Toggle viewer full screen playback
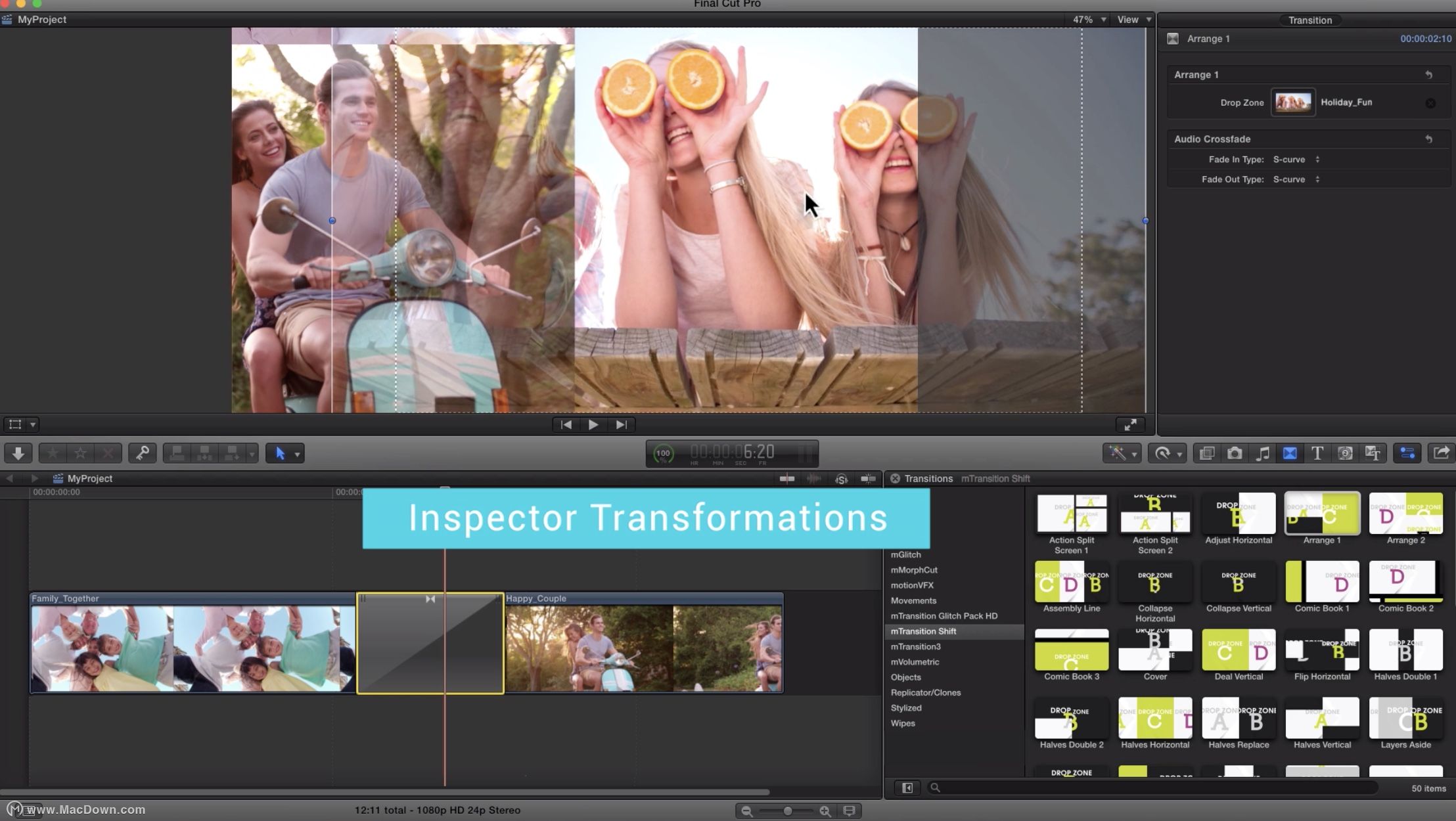1456x821 pixels. (1130, 425)
